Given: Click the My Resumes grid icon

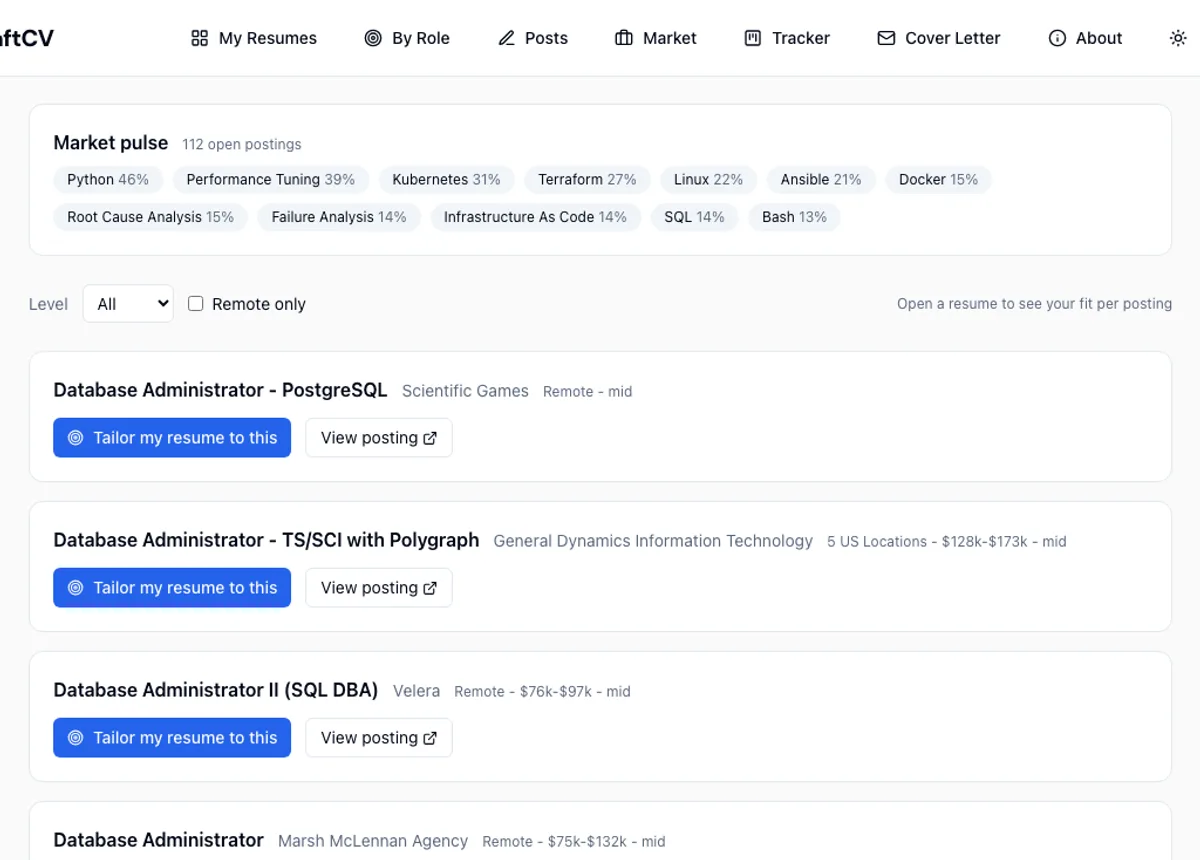Looking at the screenshot, I should click(x=200, y=38).
